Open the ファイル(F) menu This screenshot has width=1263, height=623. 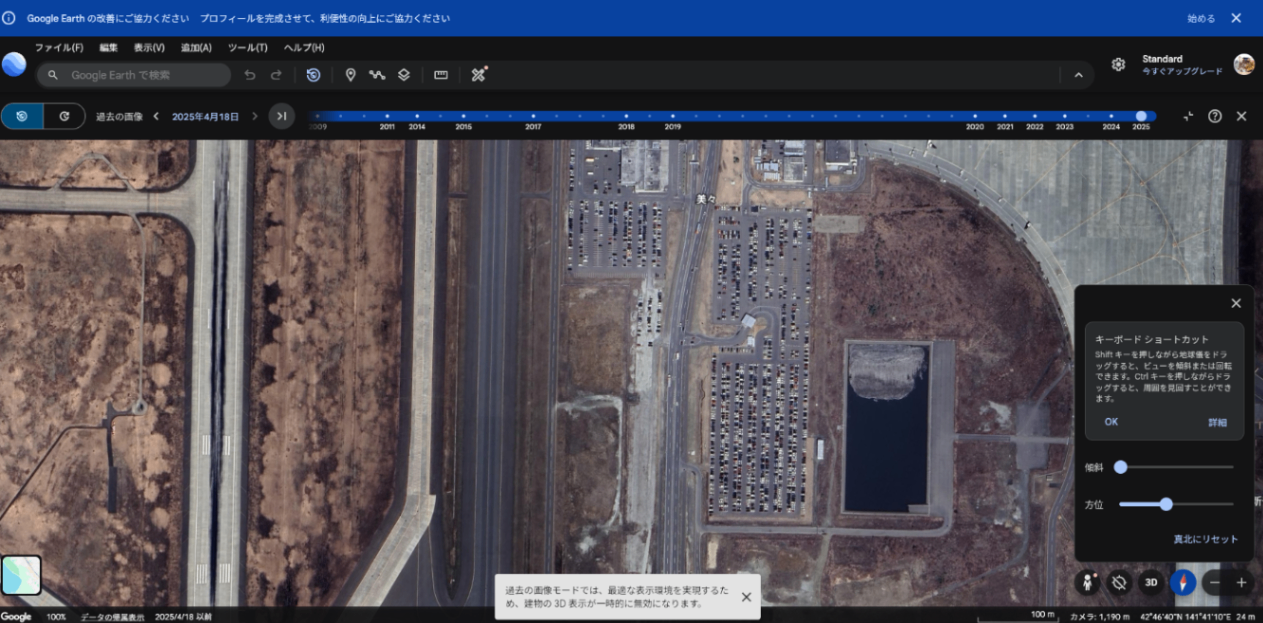point(59,47)
